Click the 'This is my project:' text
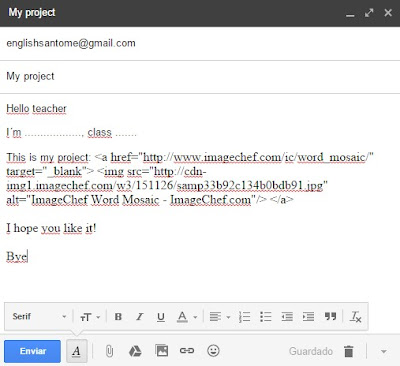The height and width of the screenshot is (366, 400). 48,157
